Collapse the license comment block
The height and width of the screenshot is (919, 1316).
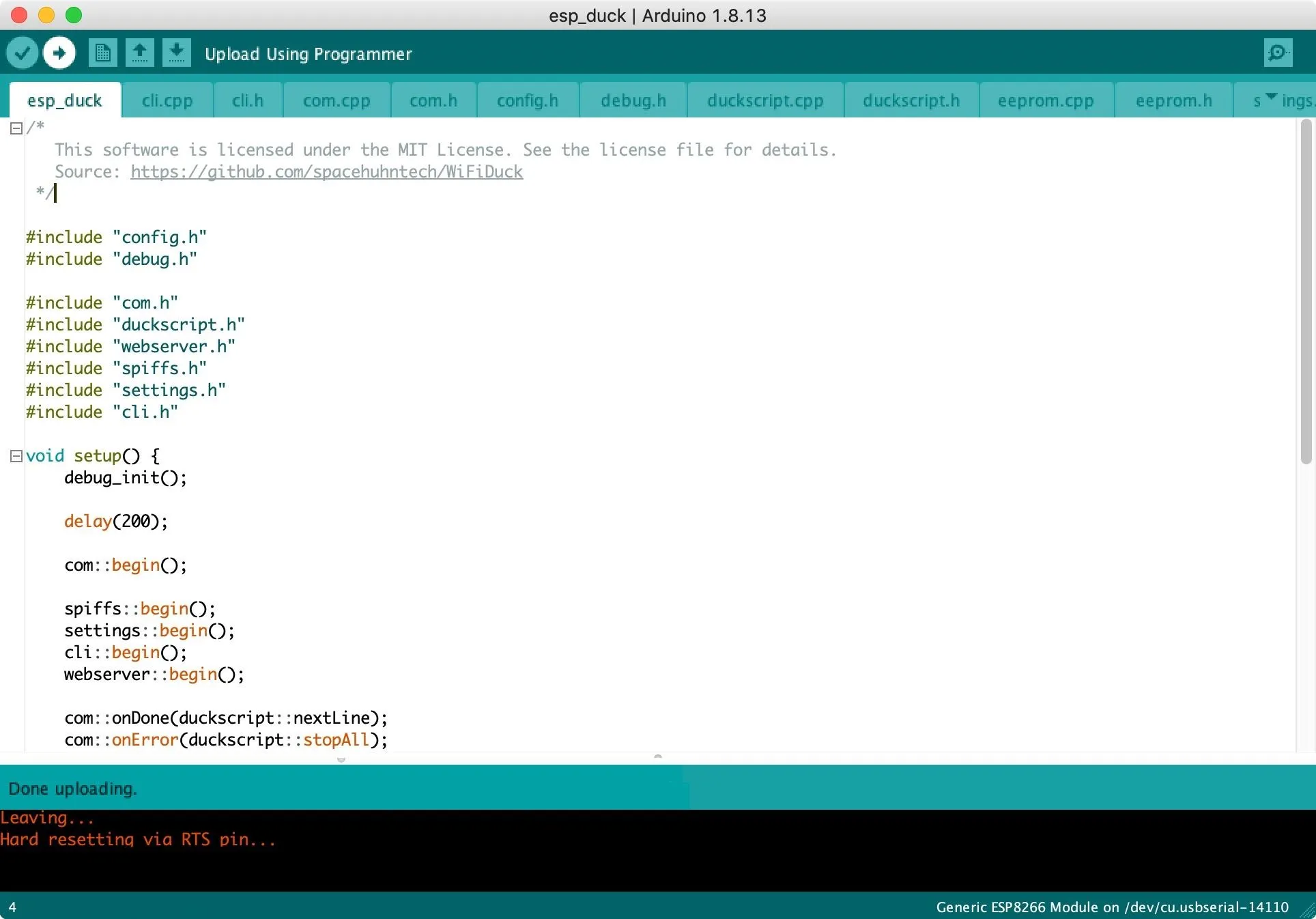(x=16, y=128)
